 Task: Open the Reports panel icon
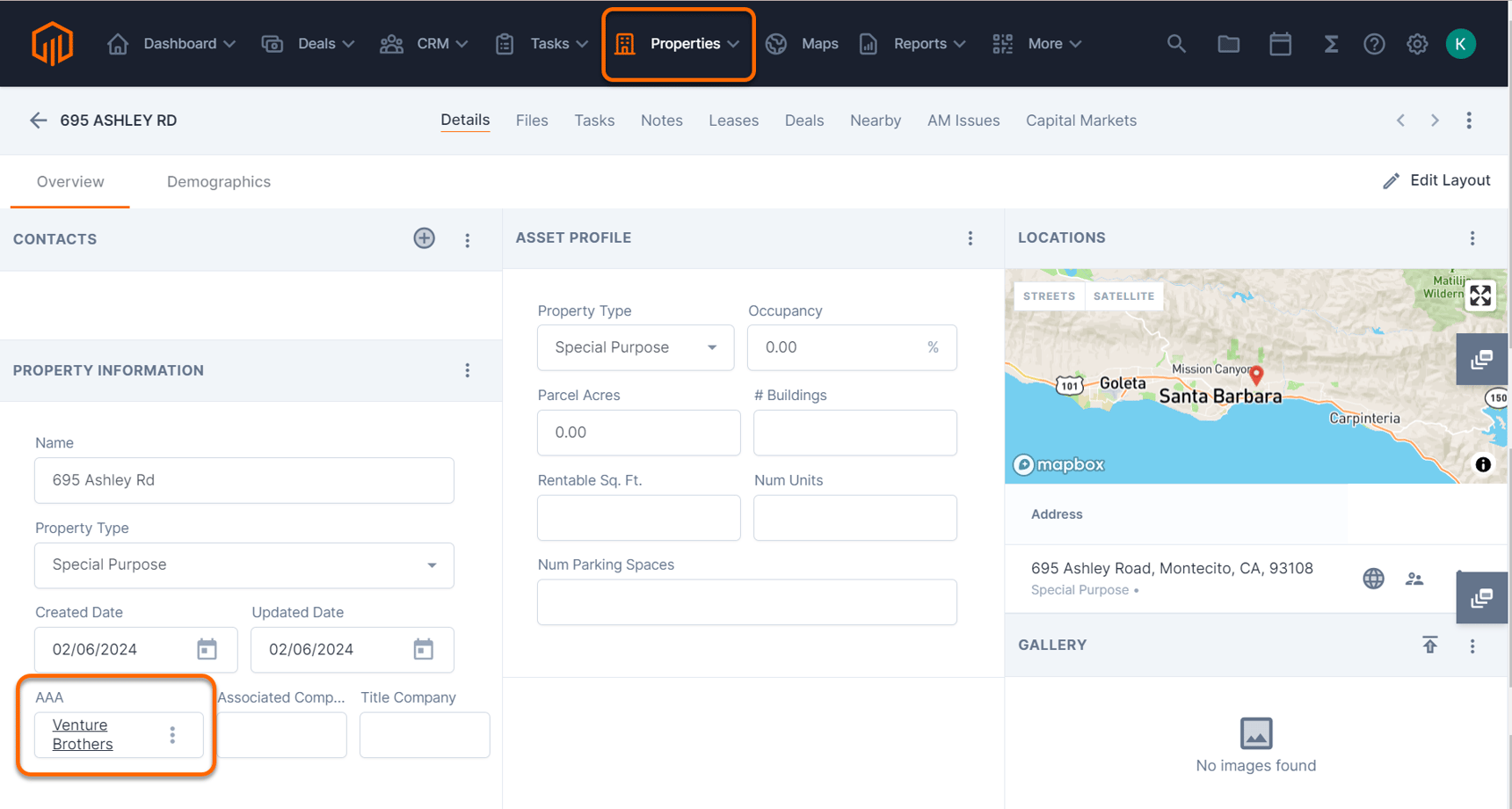[869, 43]
